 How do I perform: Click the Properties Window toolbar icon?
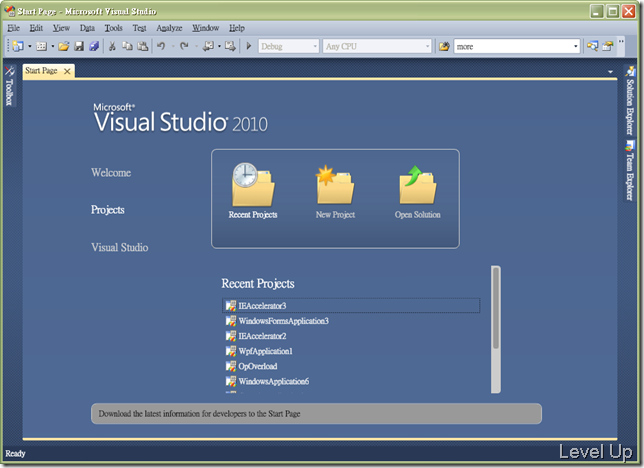pos(607,46)
